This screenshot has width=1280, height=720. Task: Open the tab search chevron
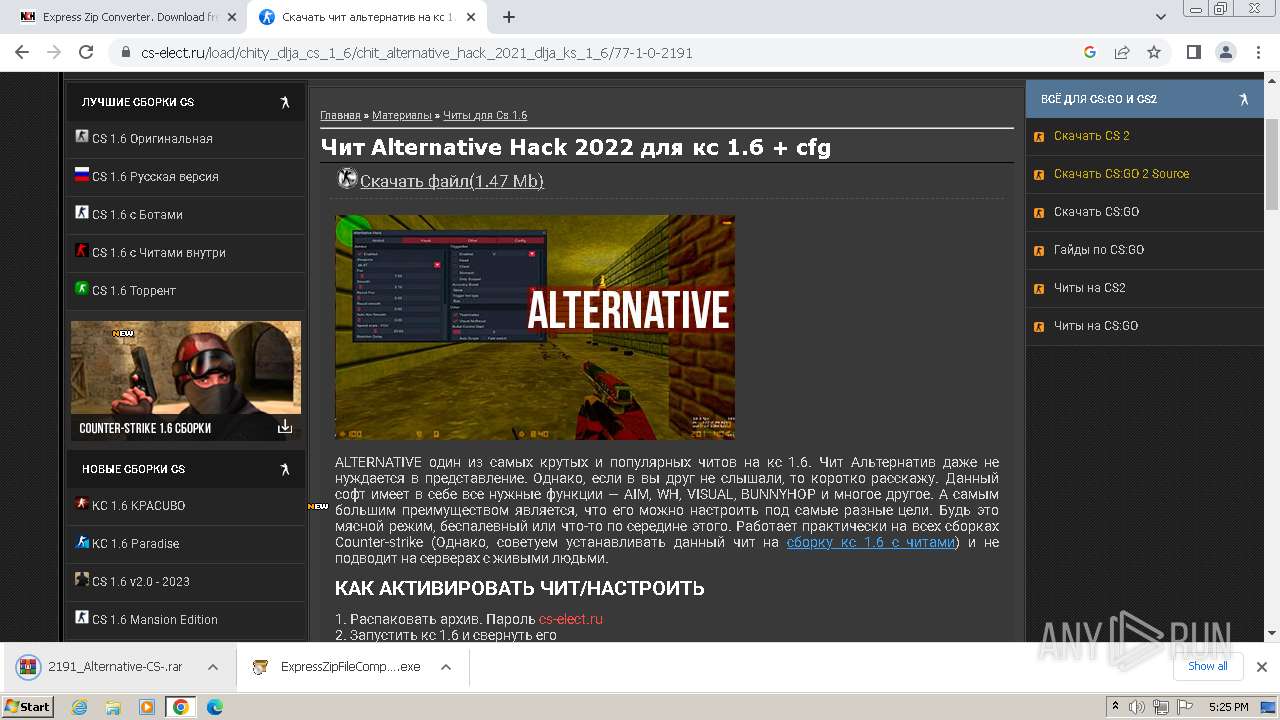click(1161, 17)
